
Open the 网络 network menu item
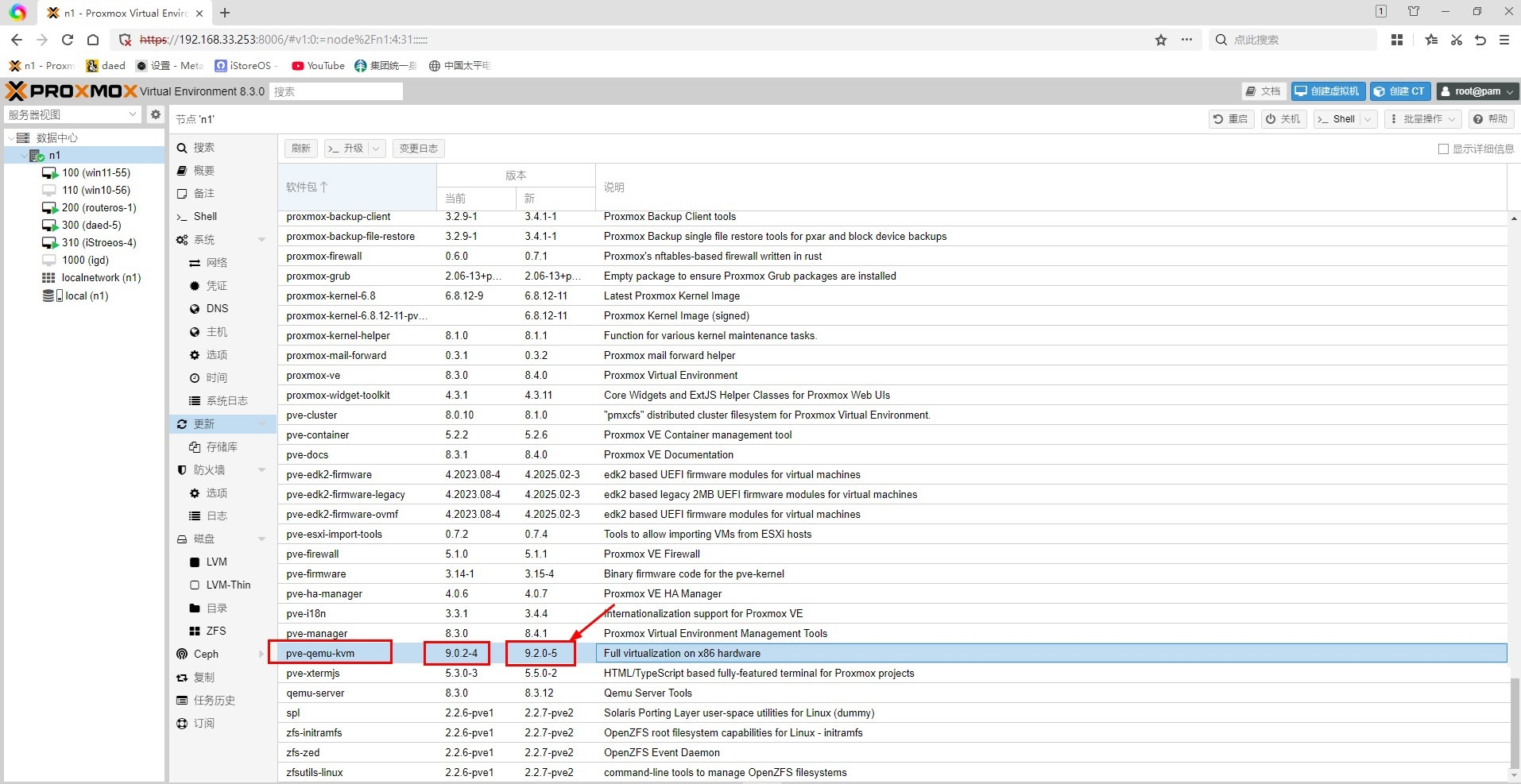tap(216, 263)
